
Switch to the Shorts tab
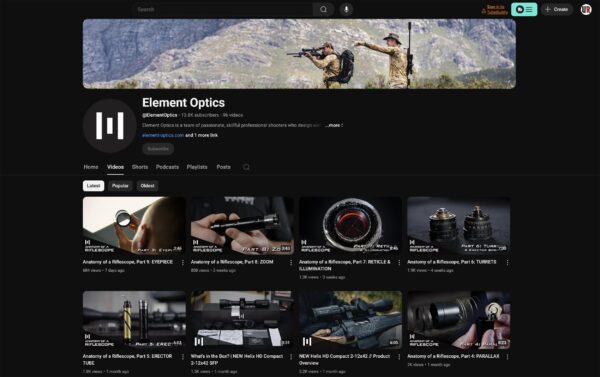(140, 167)
